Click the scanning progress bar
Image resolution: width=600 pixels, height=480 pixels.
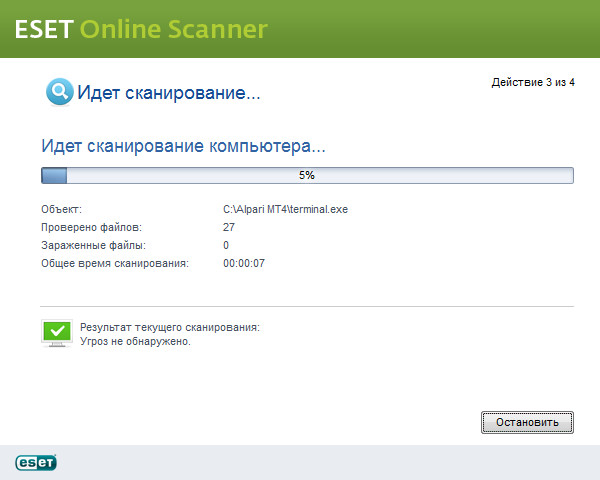click(x=307, y=175)
